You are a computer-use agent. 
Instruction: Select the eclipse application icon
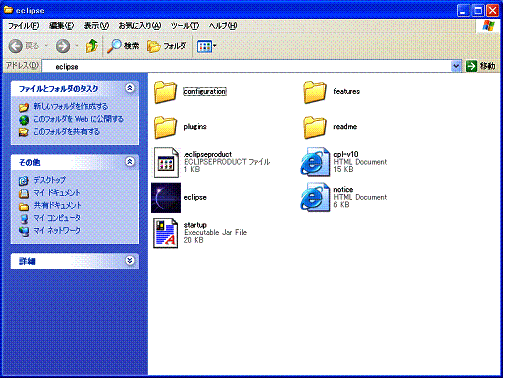(x=166, y=198)
